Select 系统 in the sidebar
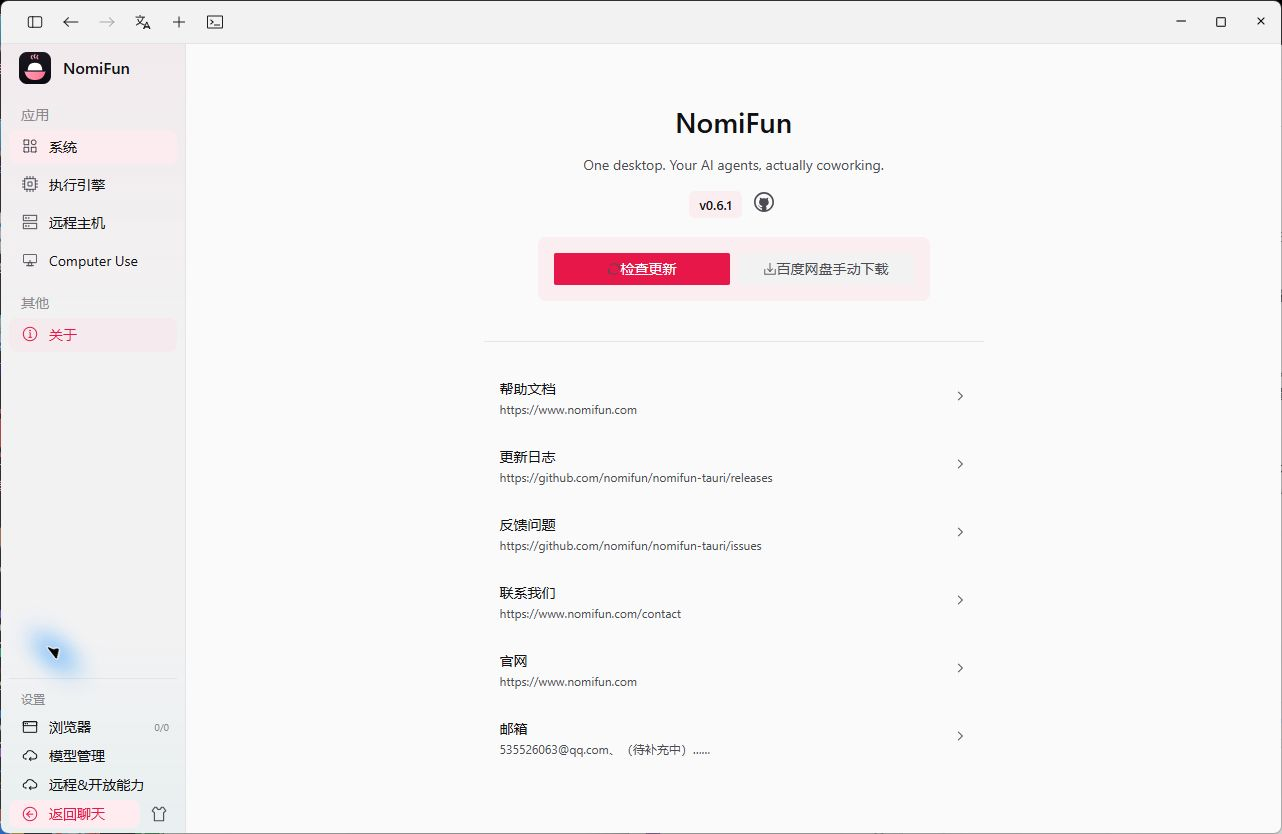Image resolution: width=1282 pixels, height=834 pixels. (x=94, y=147)
